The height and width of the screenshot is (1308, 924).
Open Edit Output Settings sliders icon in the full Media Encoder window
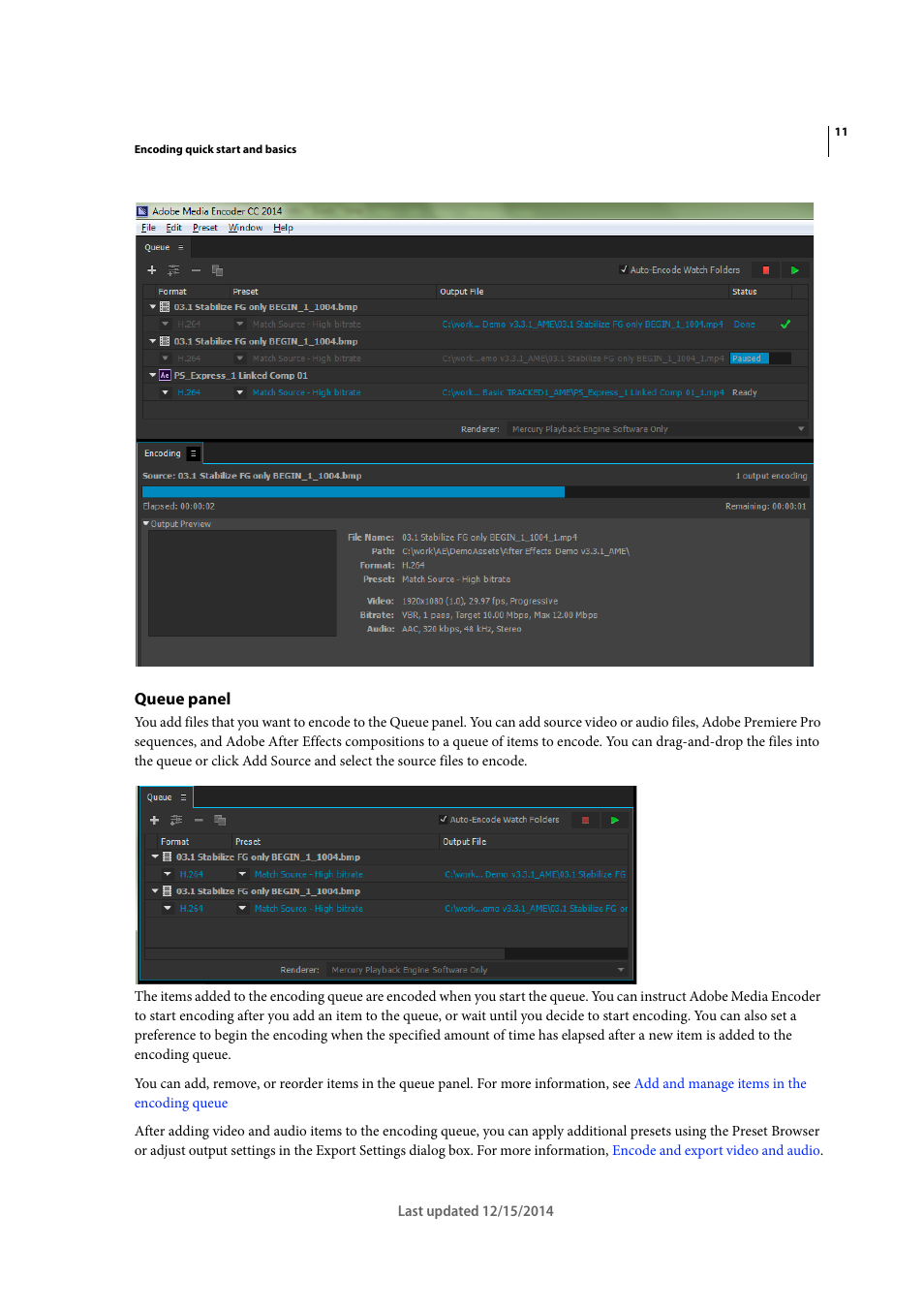pyautogui.click(x=173, y=270)
